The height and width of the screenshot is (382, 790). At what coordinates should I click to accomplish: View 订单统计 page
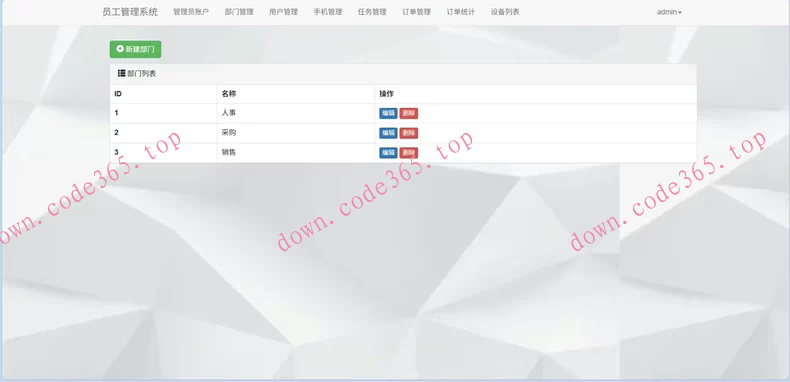click(460, 12)
